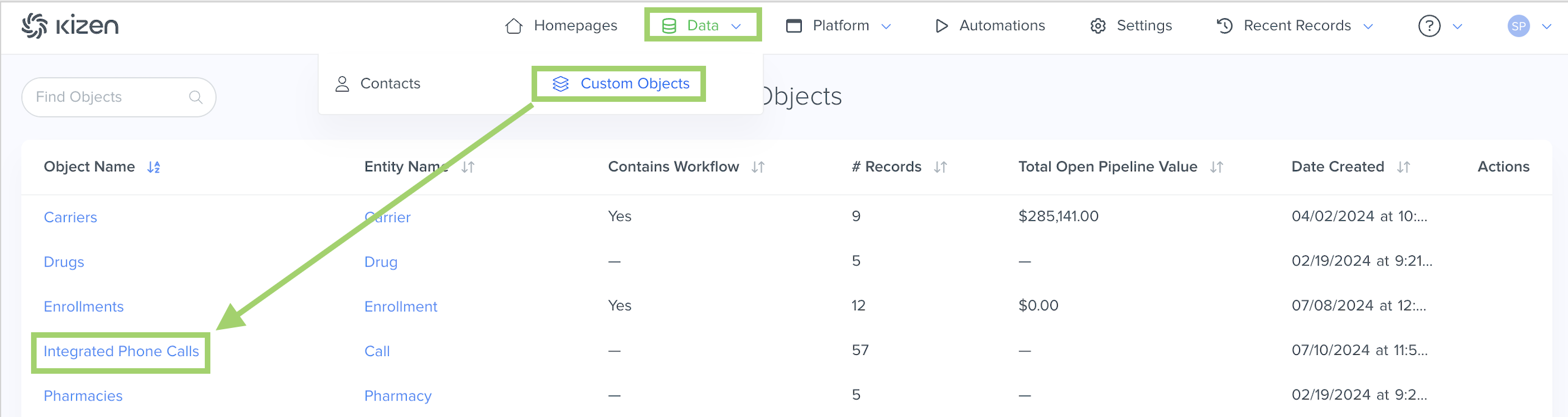Sort by Total Open Pipeline Value
The width and height of the screenshot is (1568, 417).
point(1216,167)
